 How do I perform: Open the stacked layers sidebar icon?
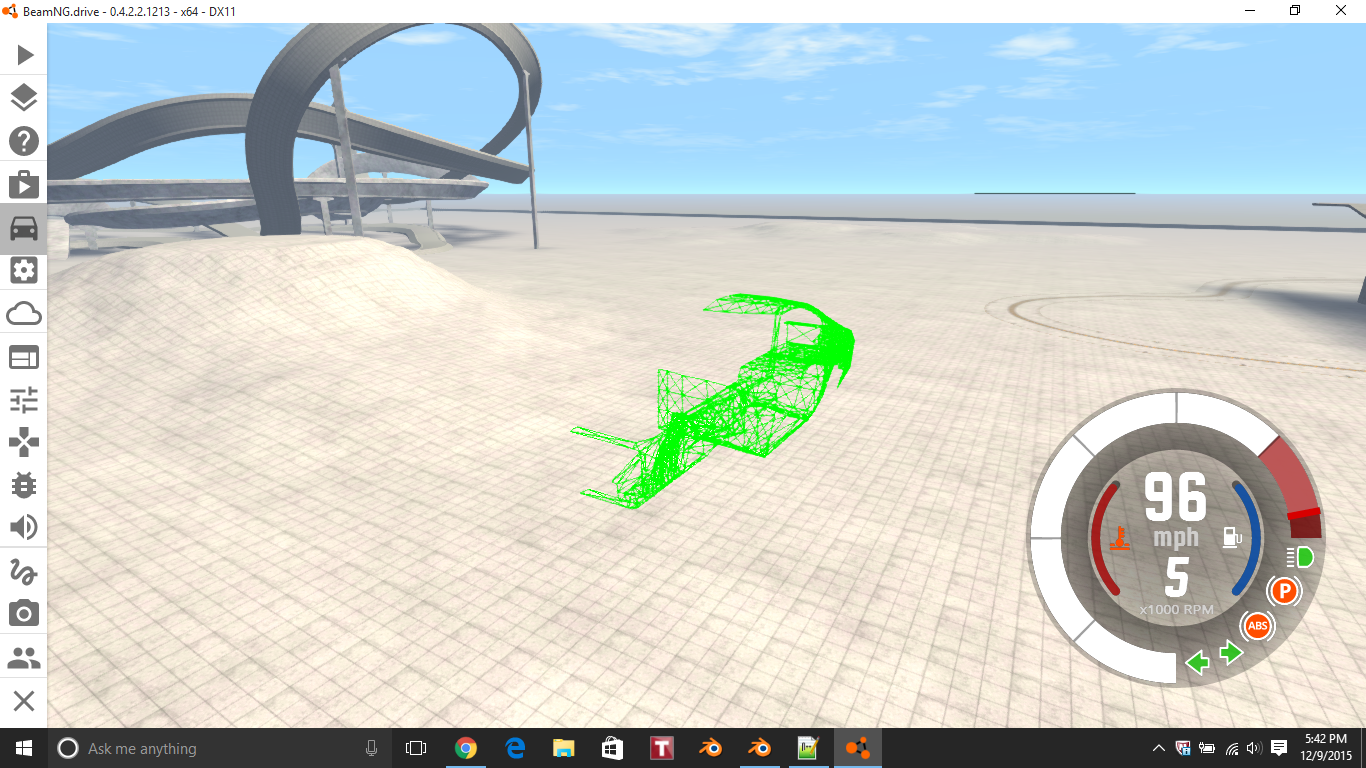click(24, 98)
